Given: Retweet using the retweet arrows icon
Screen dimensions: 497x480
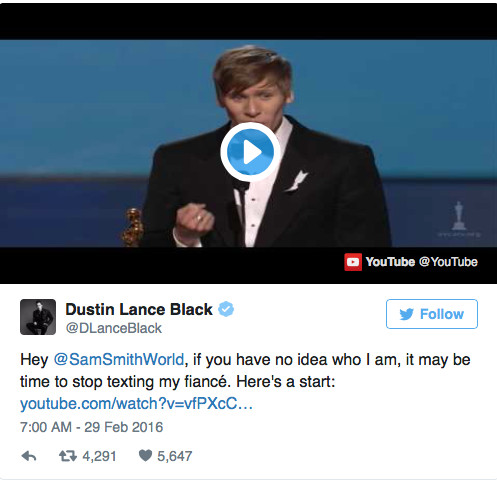Looking at the screenshot, I should (x=68, y=456).
